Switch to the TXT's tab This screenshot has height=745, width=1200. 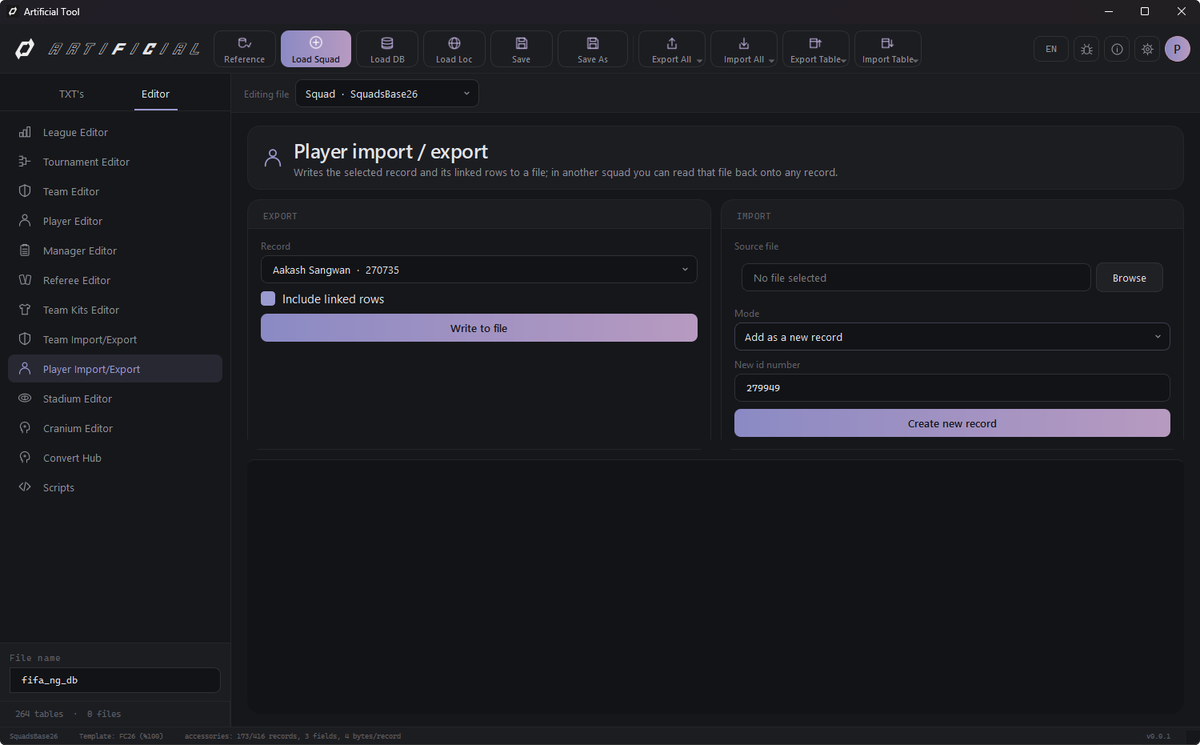pos(72,94)
